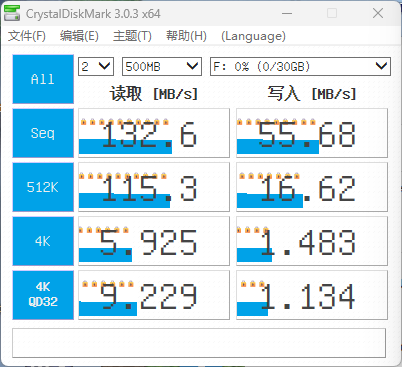Click the 512K read result 115.3
Image resolution: width=402 pixels, height=367 pixels.
coord(154,187)
